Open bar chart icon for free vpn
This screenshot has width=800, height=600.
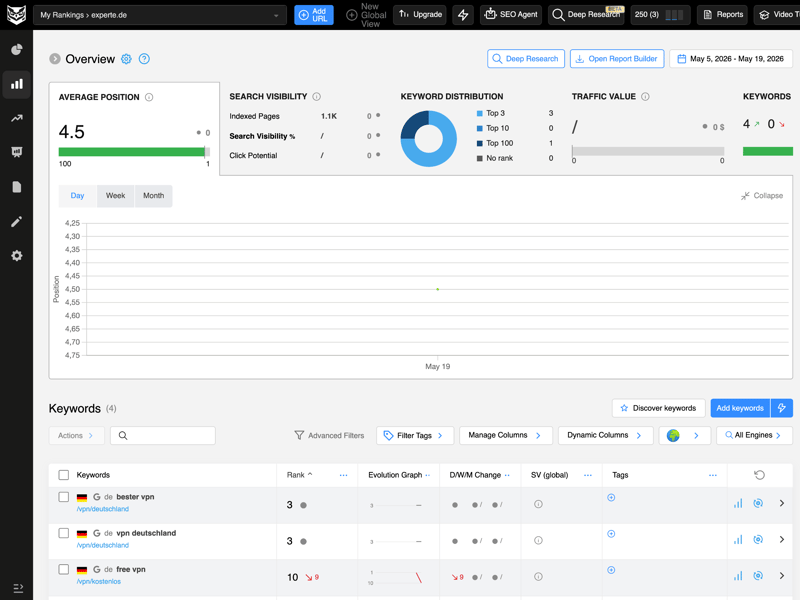(738, 576)
